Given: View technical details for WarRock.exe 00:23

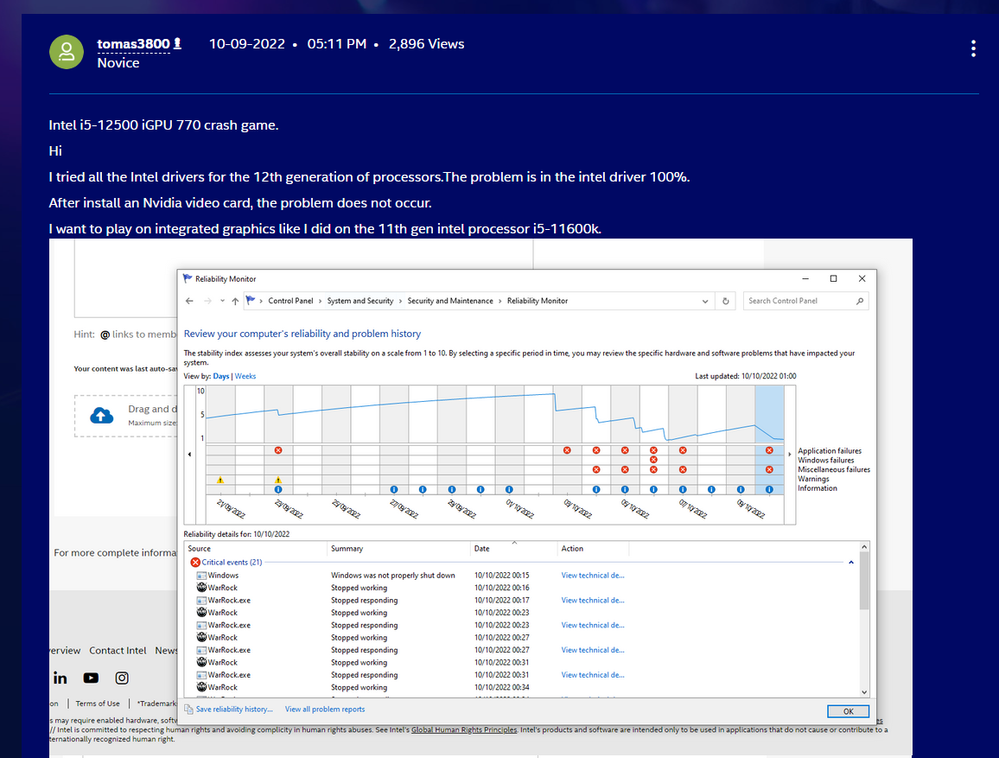Looking at the screenshot, I should click(x=593, y=625).
